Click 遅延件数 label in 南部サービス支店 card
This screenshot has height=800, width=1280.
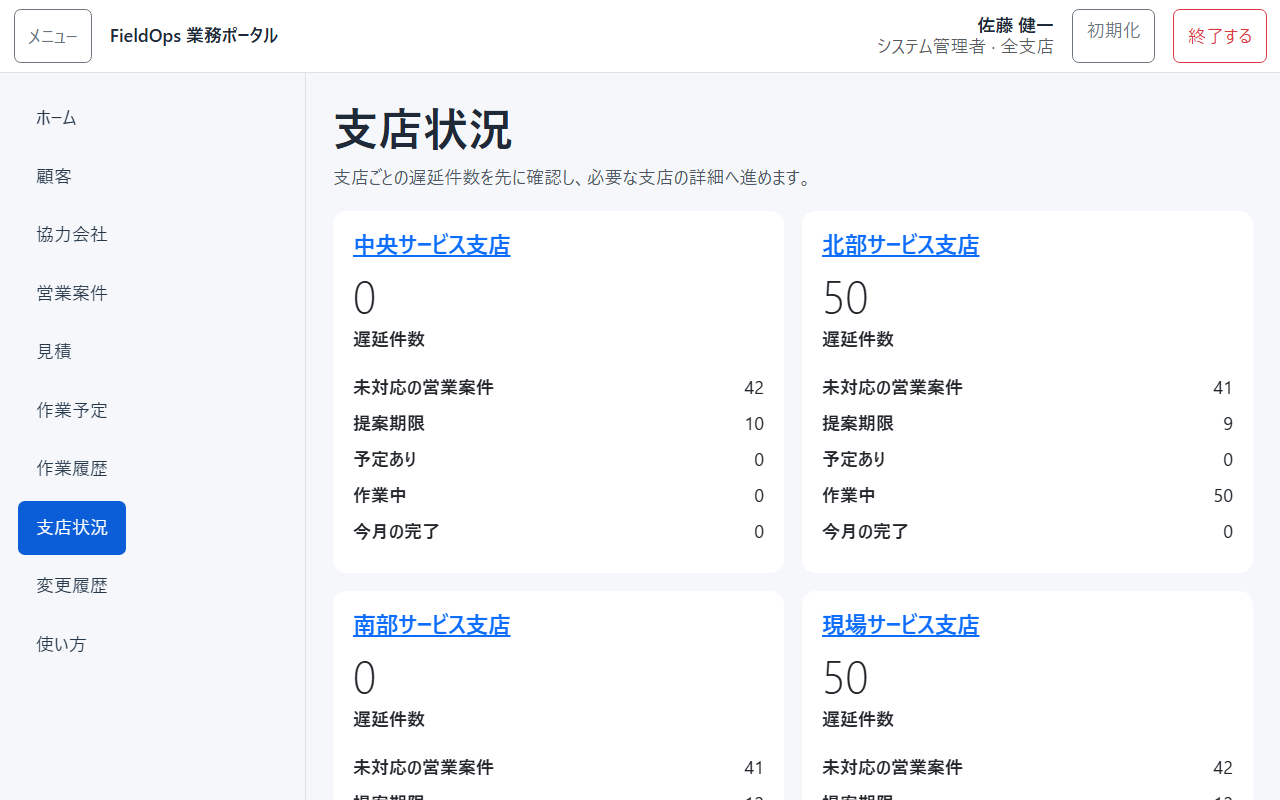coord(389,720)
